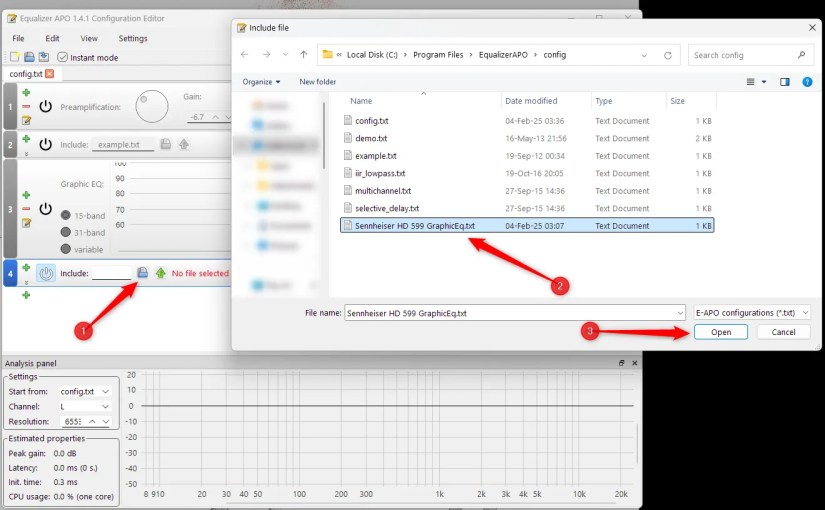The height and width of the screenshot is (510, 825).
Task: Click the new file icon in editor toolbar
Action: pos(15,57)
